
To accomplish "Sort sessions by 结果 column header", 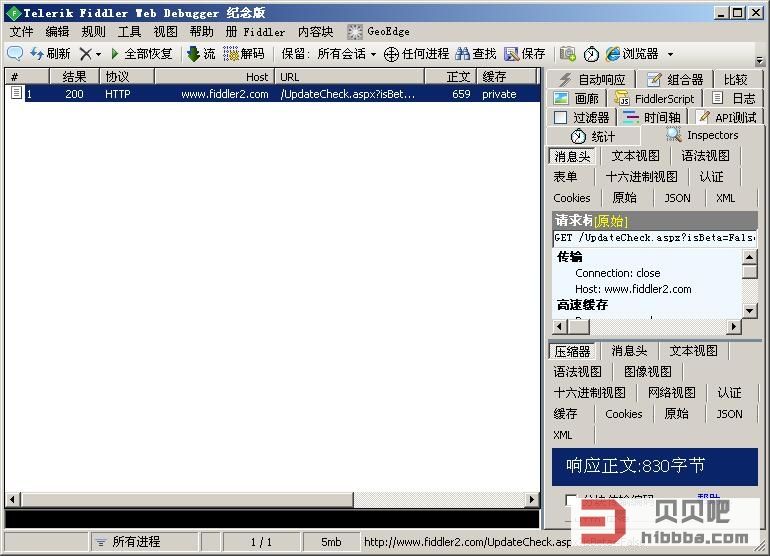I will (x=74, y=77).
